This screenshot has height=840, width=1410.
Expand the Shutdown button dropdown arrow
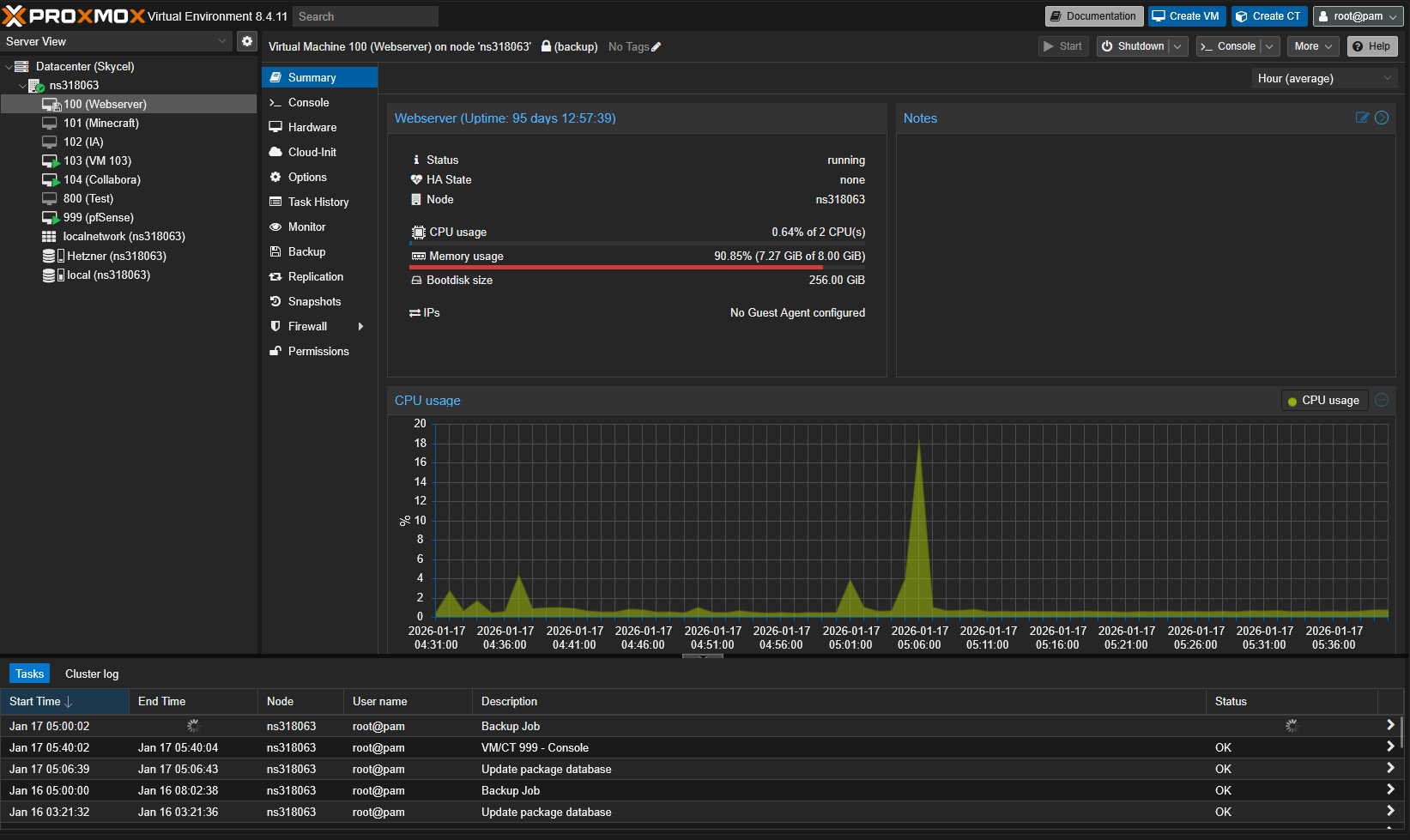coord(1177,45)
